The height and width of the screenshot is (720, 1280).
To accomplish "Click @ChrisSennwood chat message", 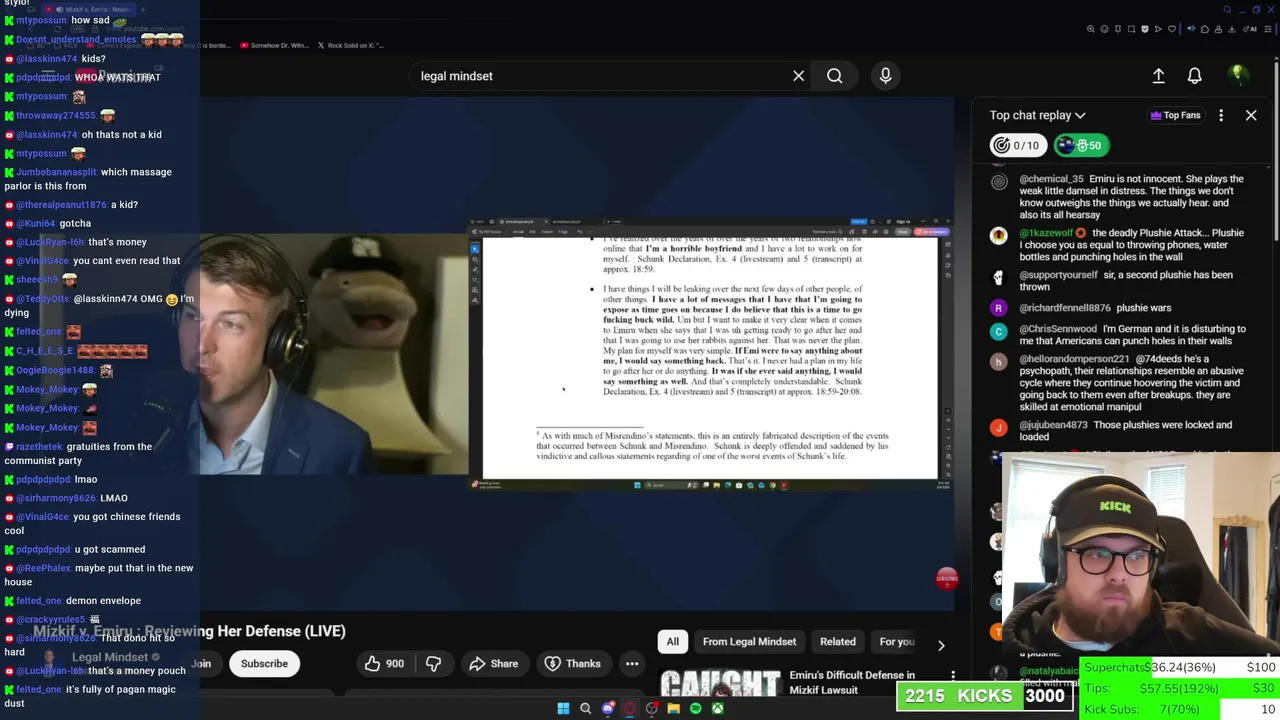I will tap(1120, 335).
